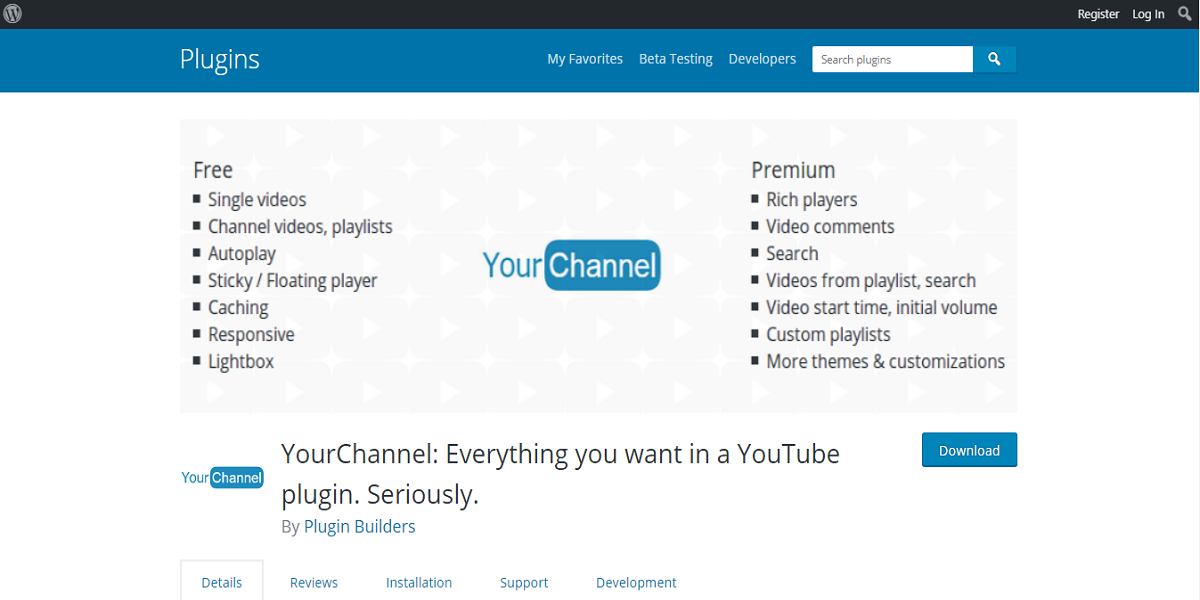Click the 'Videos from playlist, search' text

click(871, 281)
